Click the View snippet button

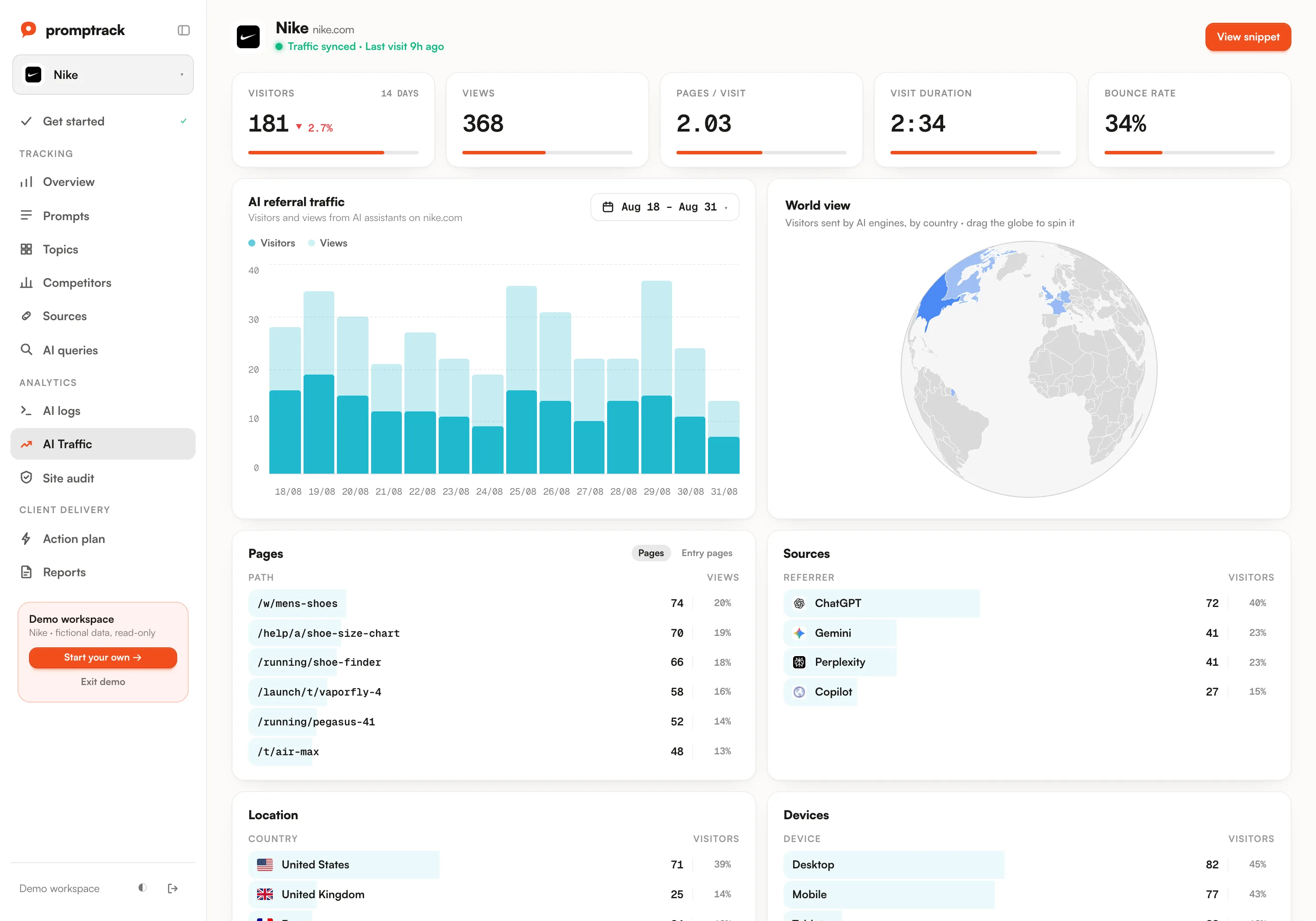[1248, 37]
